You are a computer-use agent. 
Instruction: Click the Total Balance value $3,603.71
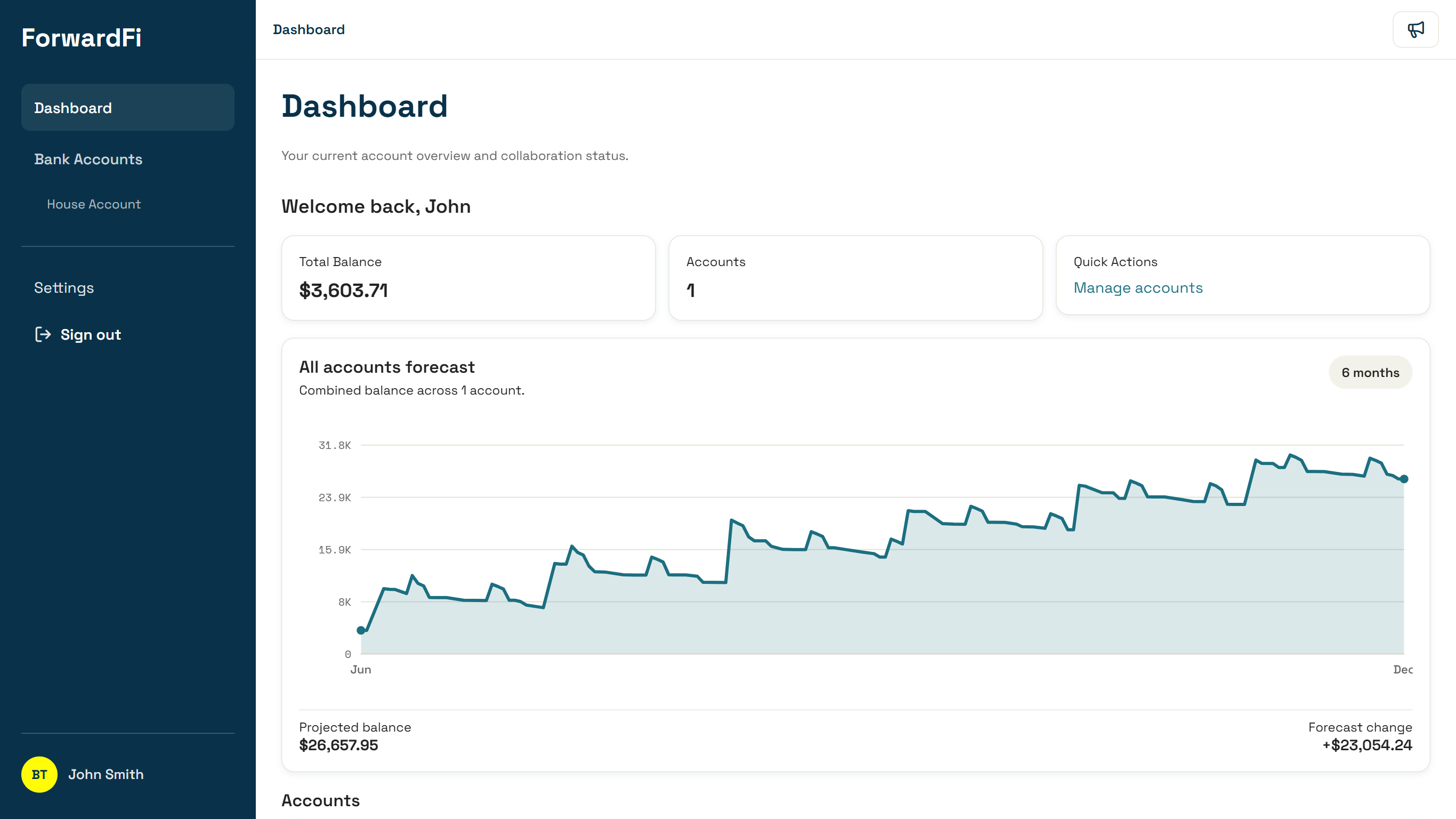[343, 291]
